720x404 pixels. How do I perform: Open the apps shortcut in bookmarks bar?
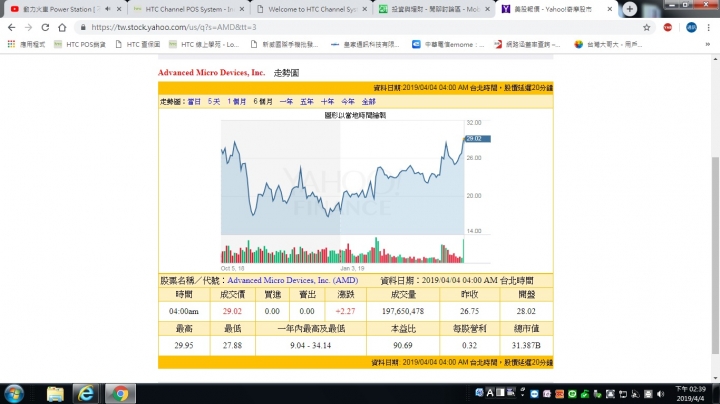[27, 45]
